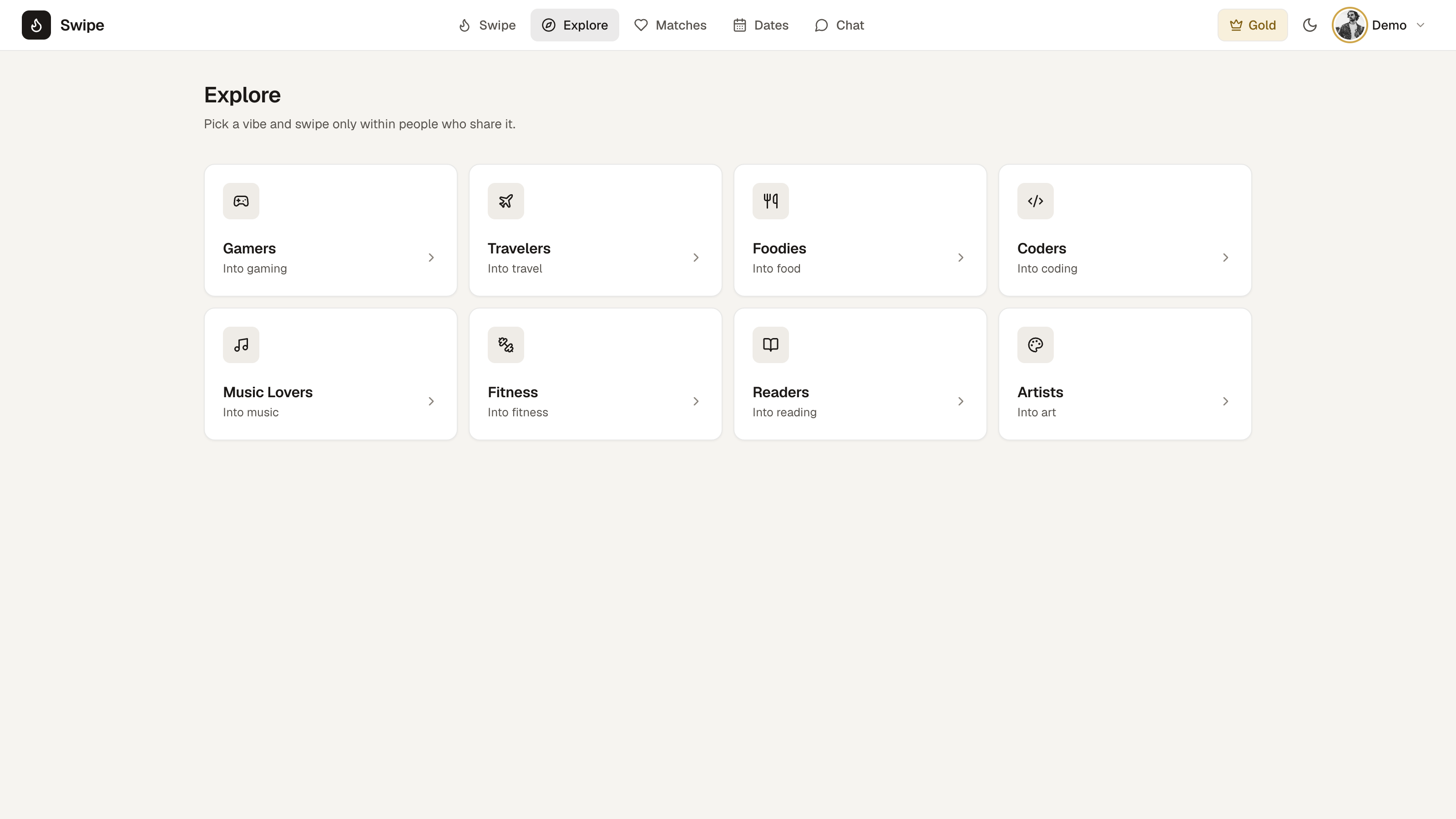
Task: Click the Gold upgrade button
Action: click(1253, 25)
